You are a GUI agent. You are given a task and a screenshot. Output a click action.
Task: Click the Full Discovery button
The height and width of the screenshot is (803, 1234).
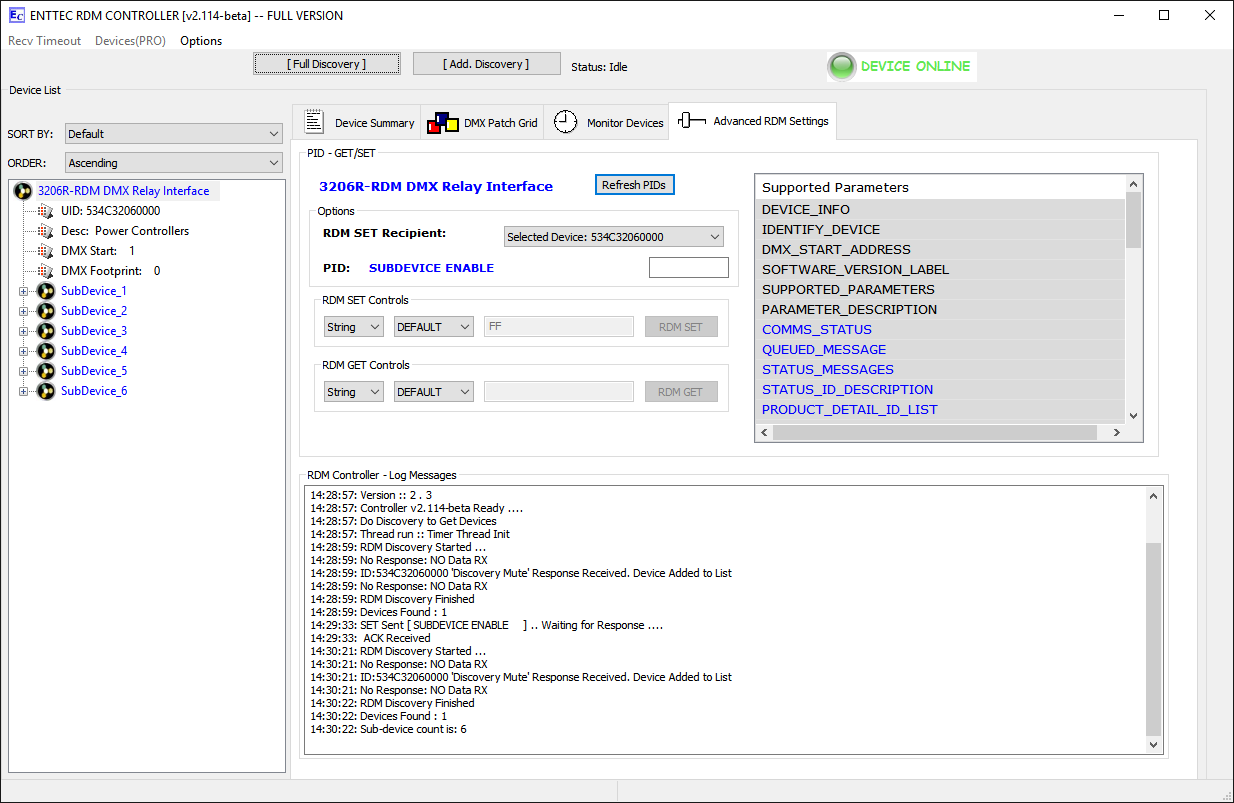[327, 64]
